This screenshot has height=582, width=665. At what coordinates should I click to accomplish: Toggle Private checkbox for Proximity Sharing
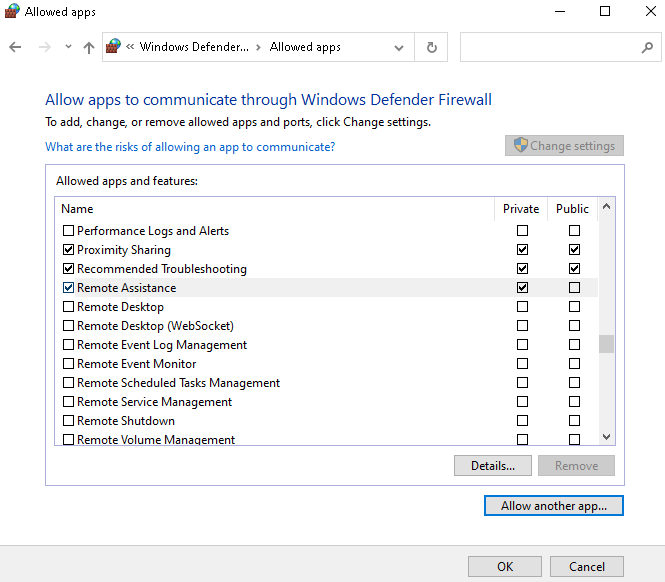[x=522, y=249]
